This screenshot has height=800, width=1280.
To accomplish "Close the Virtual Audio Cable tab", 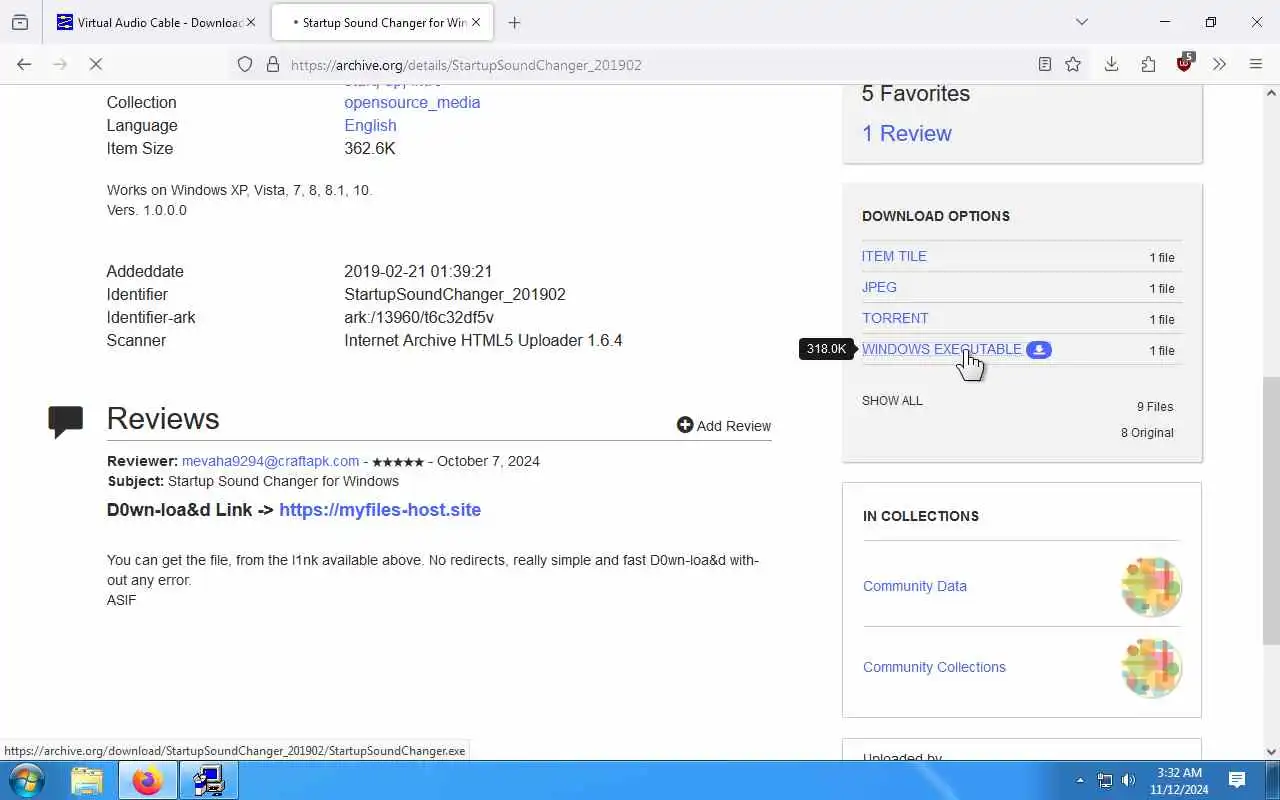I will coord(250,22).
